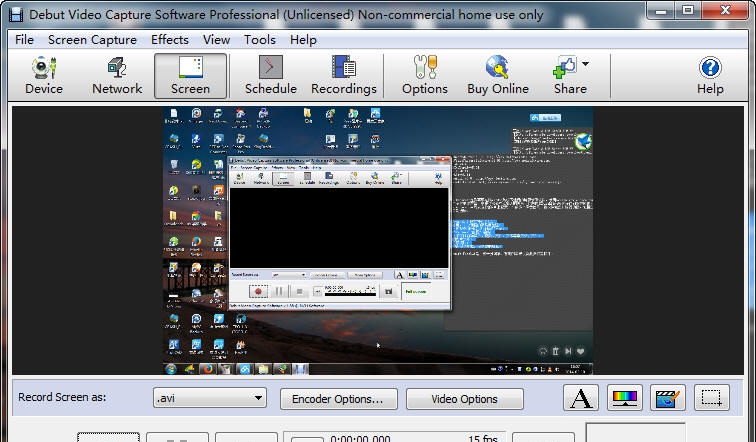Choose the dashed rectangle screen selection tool
The width and height of the screenshot is (756, 442).
(x=712, y=399)
